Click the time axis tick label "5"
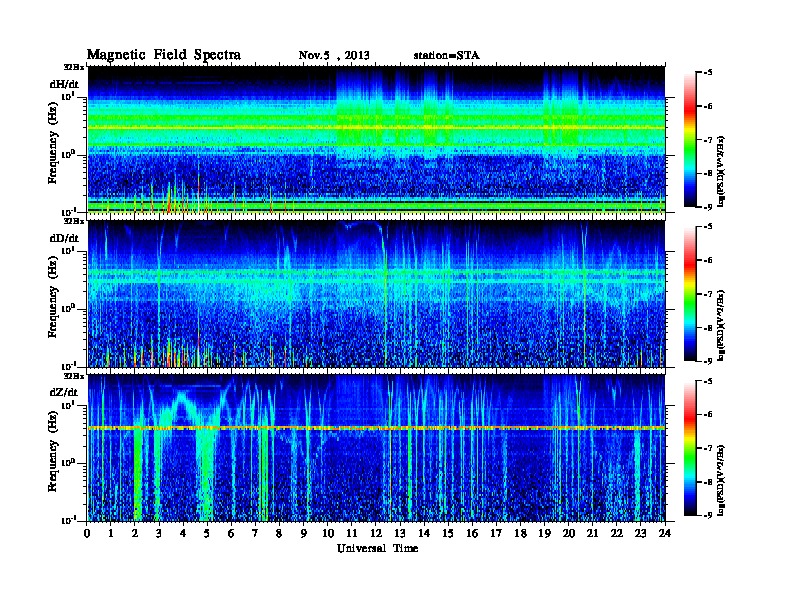 (x=207, y=533)
